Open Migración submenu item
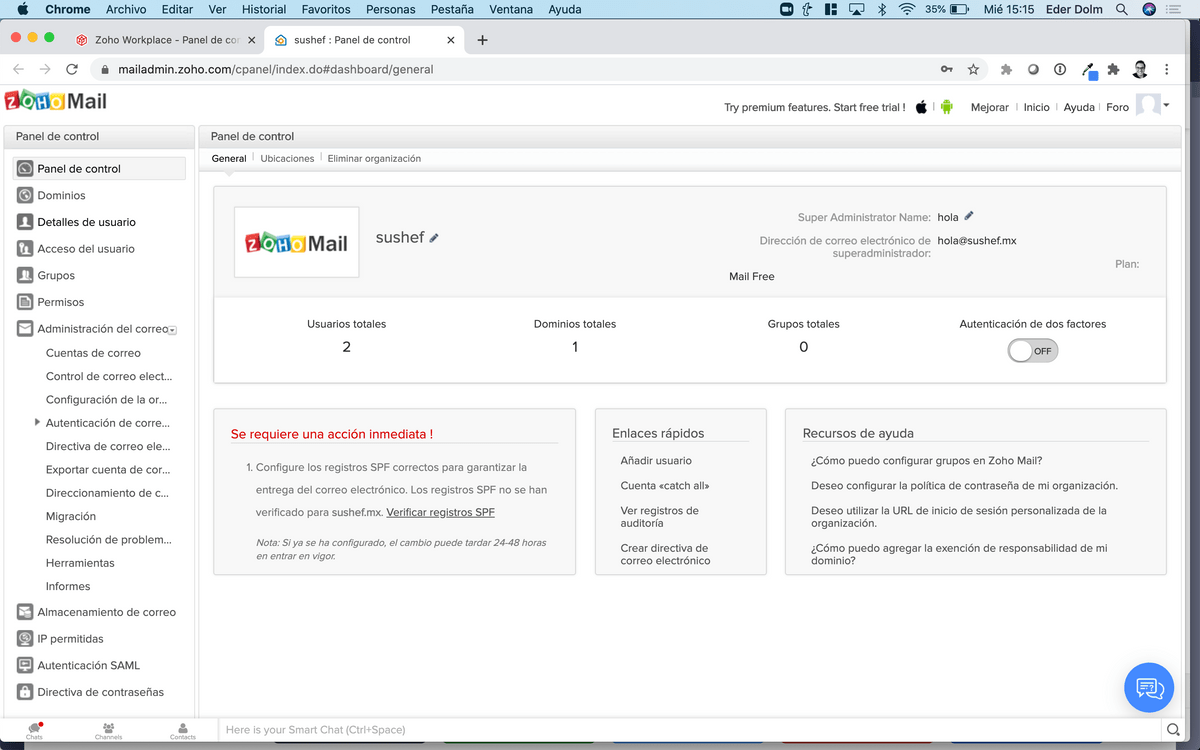This screenshot has height=750, width=1200. click(x=71, y=516)
